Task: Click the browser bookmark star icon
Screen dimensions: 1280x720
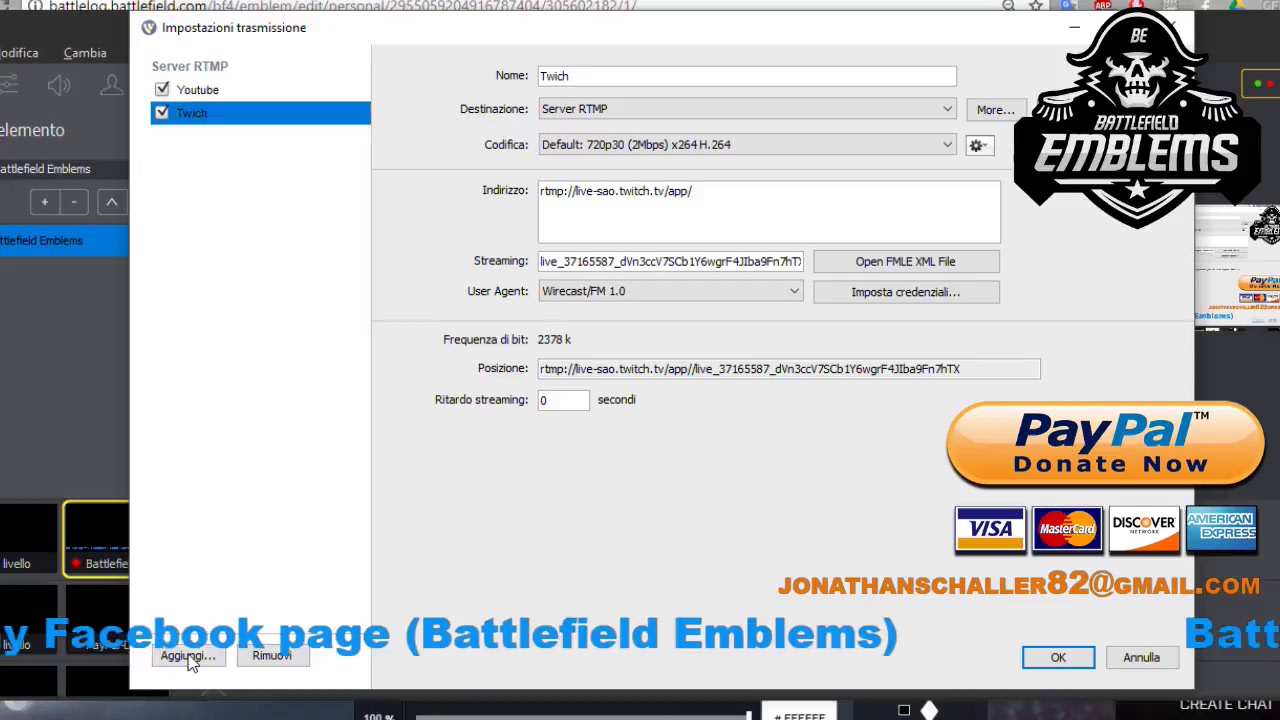Action: (1036, 6)
